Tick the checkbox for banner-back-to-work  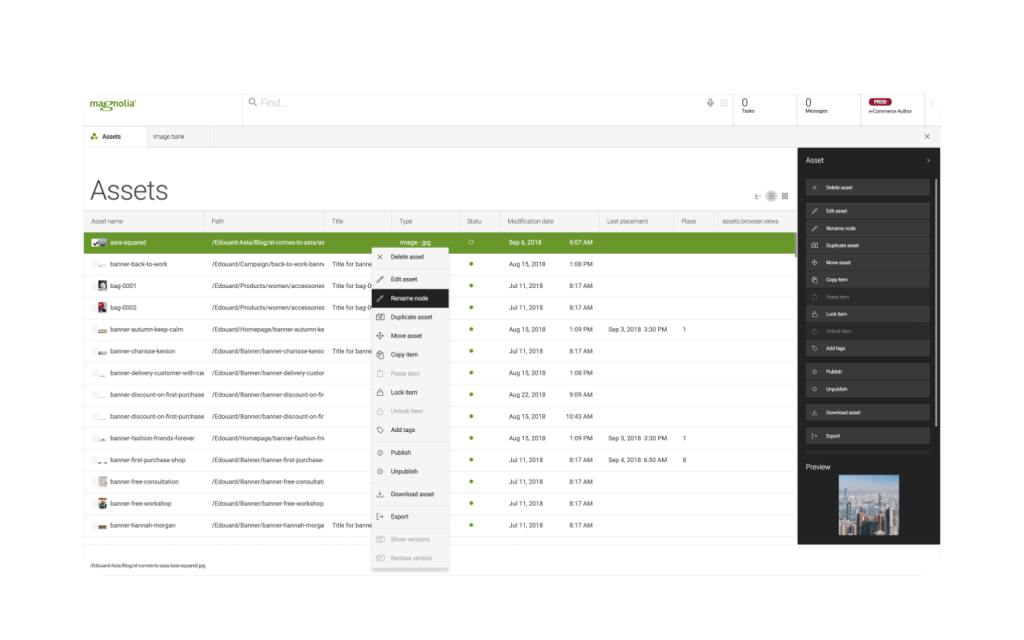pyautogui.click(x=96, y=264)
